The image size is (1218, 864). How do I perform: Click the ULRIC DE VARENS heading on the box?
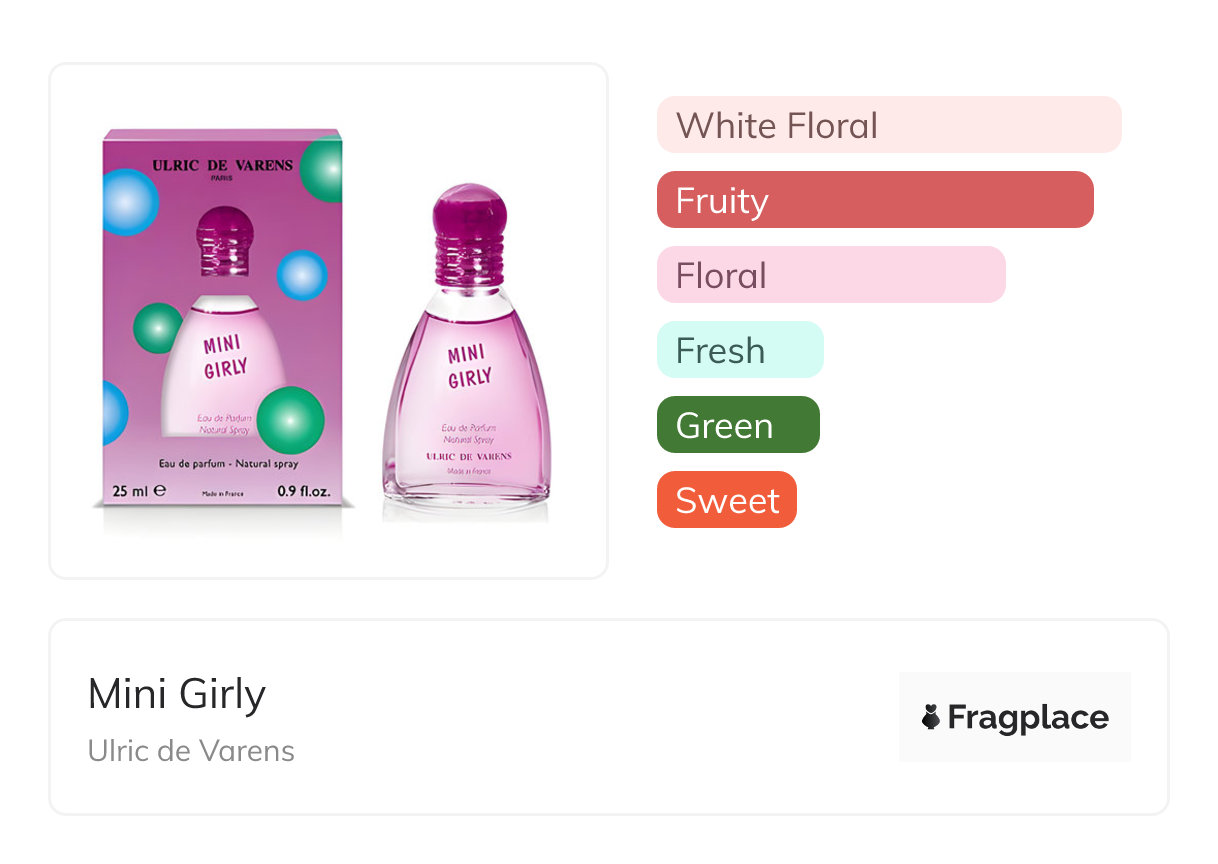[x=222, y=164]
